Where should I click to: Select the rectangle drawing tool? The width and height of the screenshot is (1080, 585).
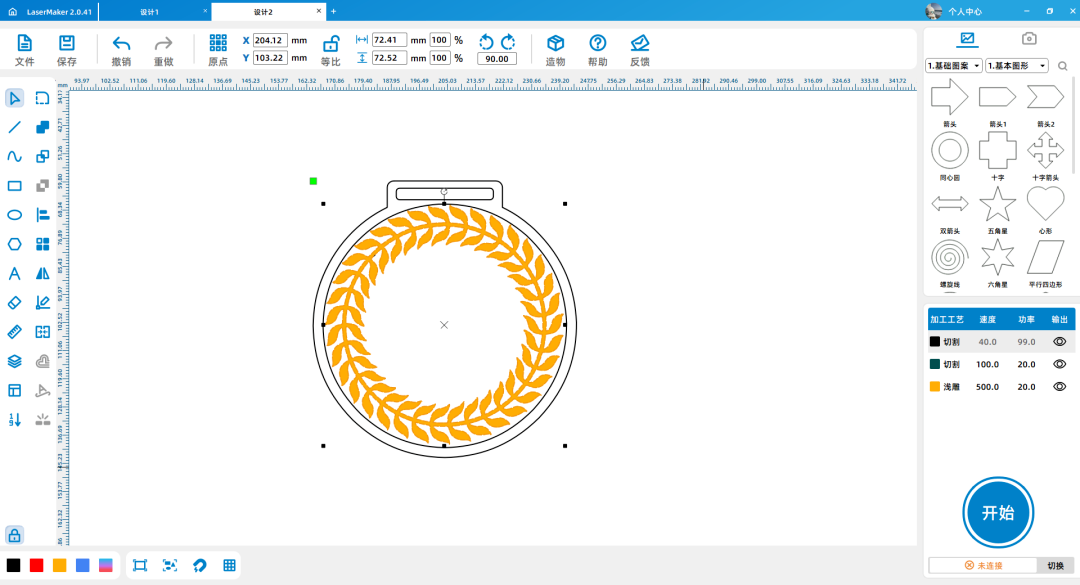point(15,186)
